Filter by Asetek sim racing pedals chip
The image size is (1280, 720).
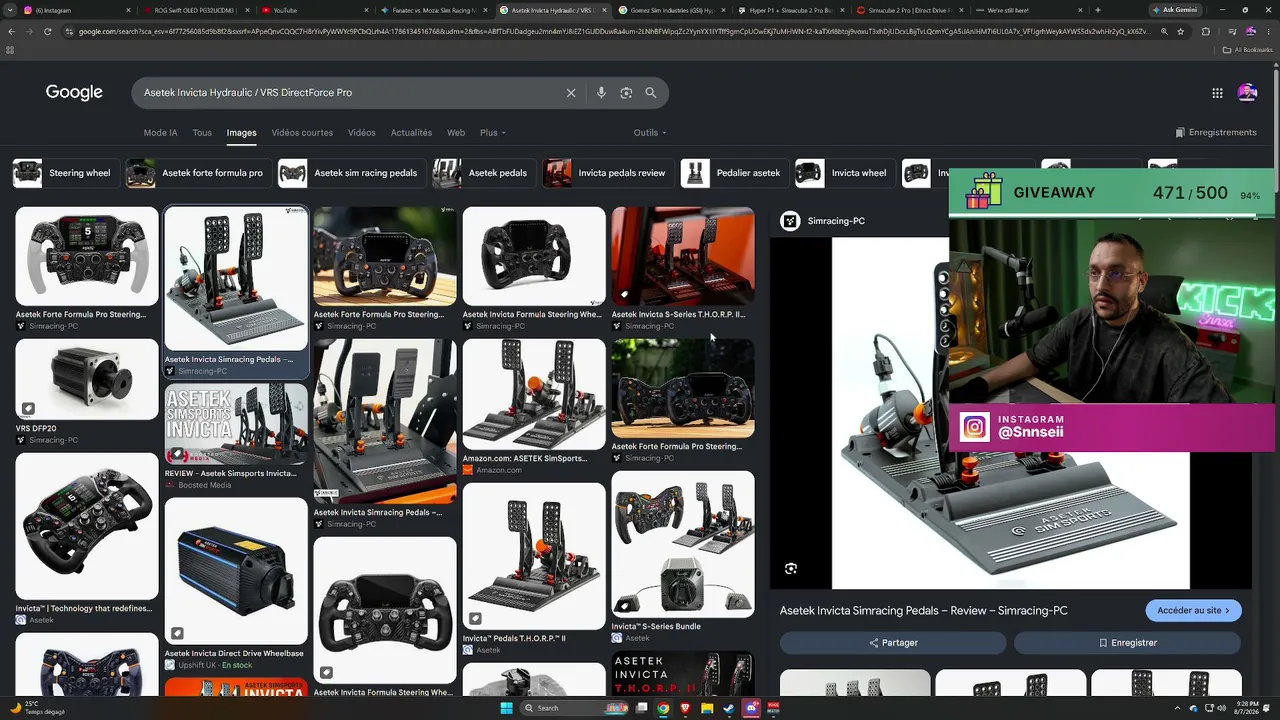coord(351,173)
